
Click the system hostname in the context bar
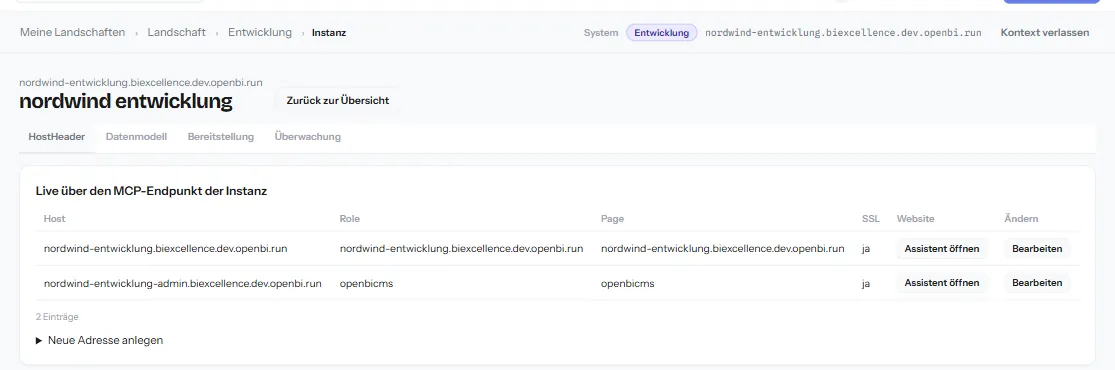coord(843,33)
